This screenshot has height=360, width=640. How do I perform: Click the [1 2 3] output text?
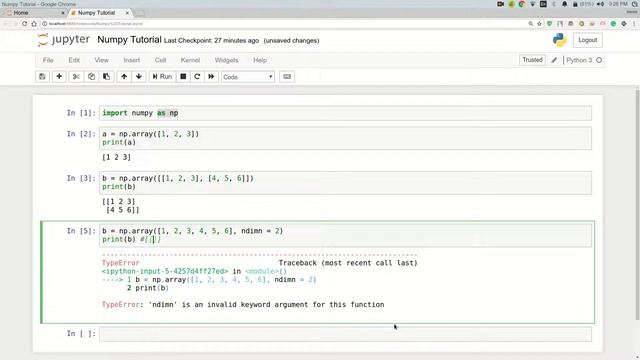pyautogui.click(x=116, y=157)
